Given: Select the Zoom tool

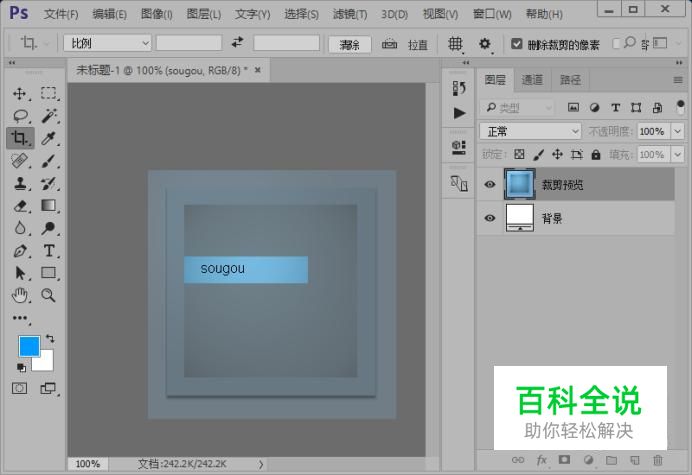Looking at the screenshot, I should pyautogui.click(x=49, y=295).
